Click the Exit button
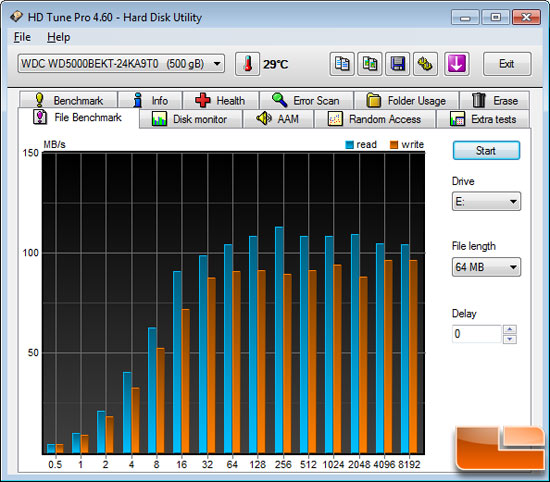 [x=507, y=64]
